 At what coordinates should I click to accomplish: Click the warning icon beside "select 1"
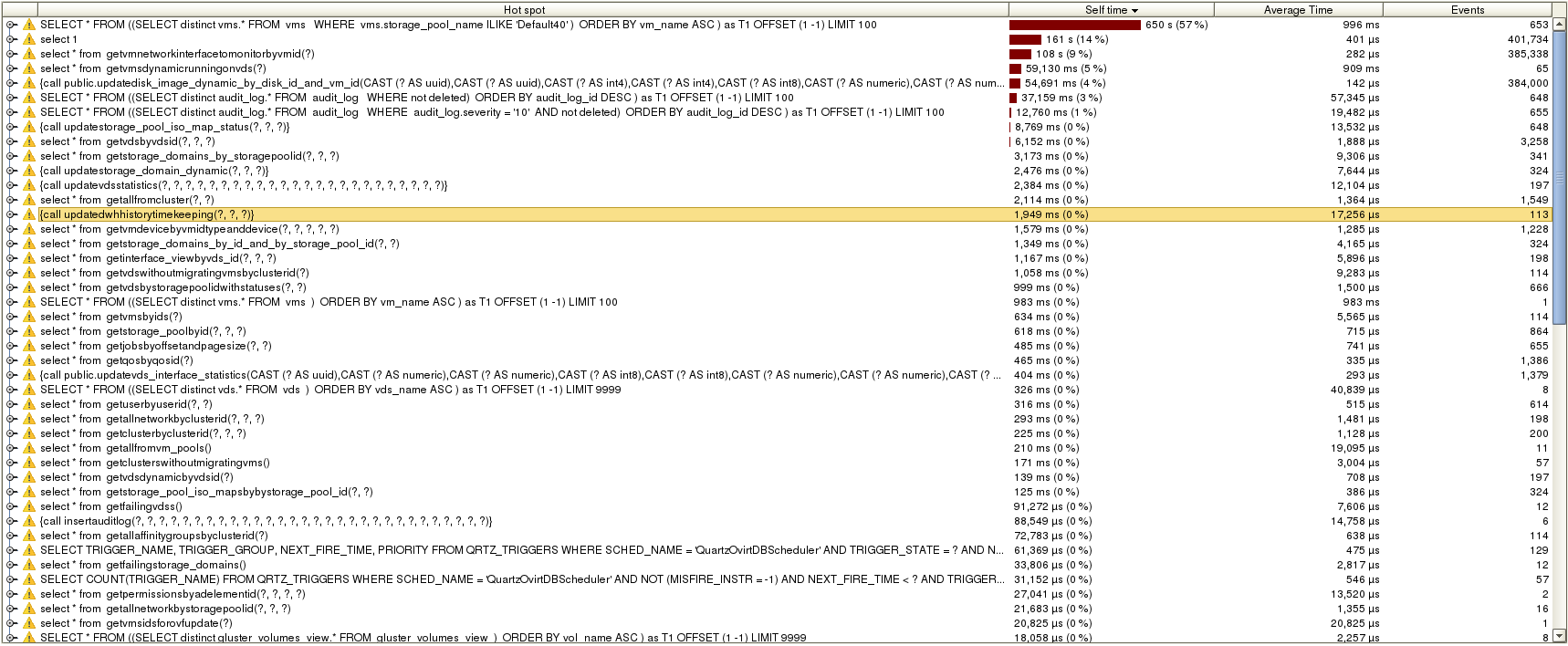[29, 39]
